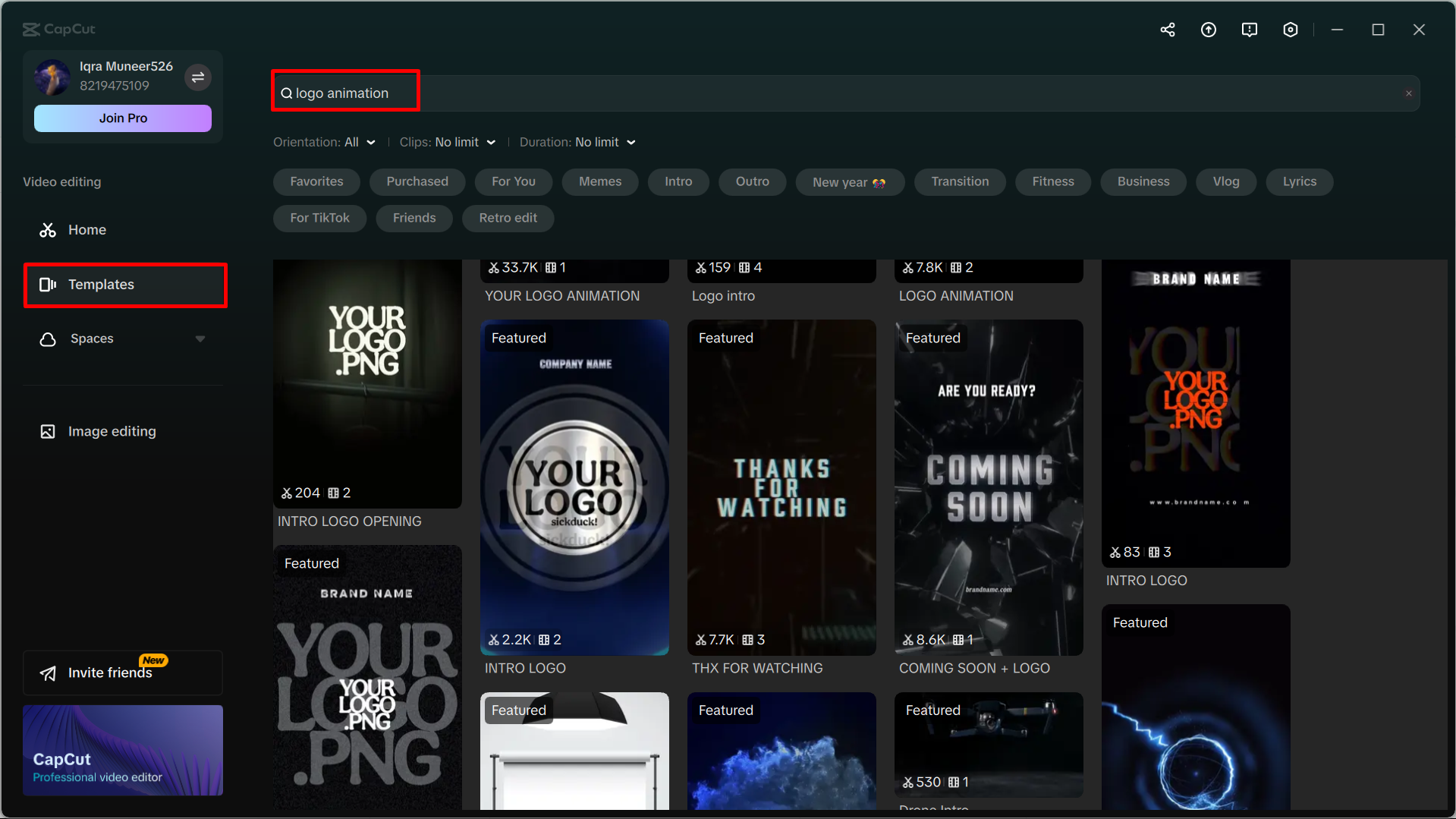The width and height of the screenshot is (1456, 819).
Task: Clear the search field with the x icon
Action: (1409, 93)
